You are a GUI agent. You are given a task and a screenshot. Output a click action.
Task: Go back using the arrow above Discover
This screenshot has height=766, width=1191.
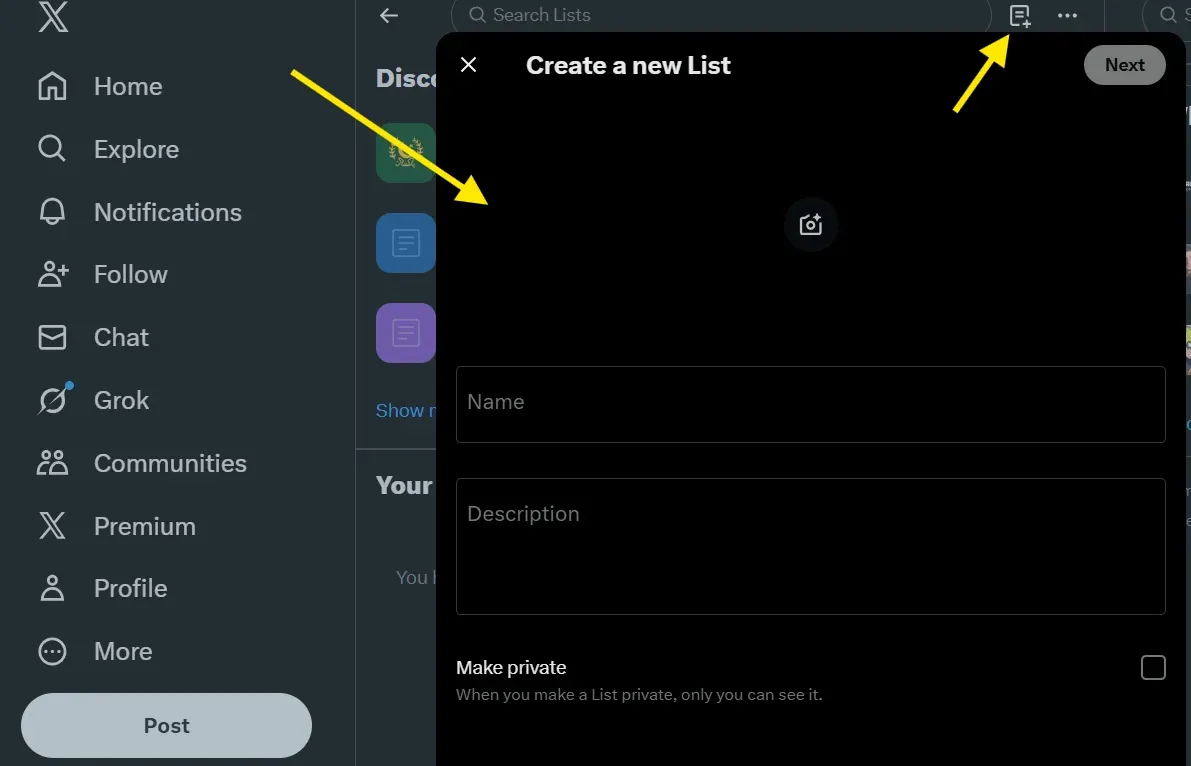(388, 15)
